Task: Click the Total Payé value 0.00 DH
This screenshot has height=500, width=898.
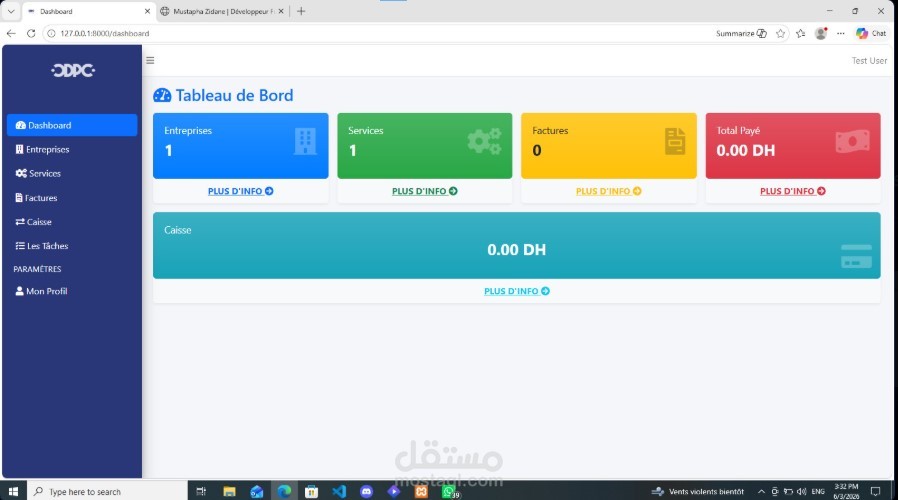Action: click(746, 151)
